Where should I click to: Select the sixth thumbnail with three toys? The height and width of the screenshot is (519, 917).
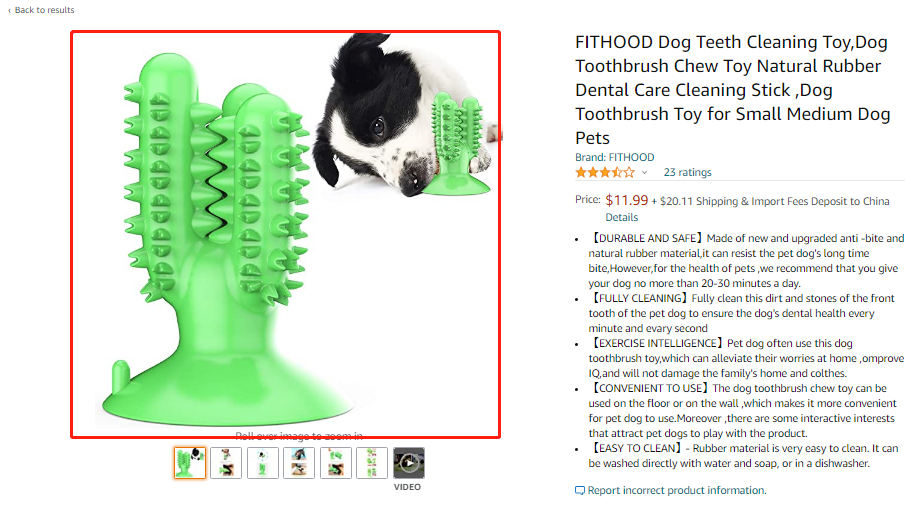point(372,463)
